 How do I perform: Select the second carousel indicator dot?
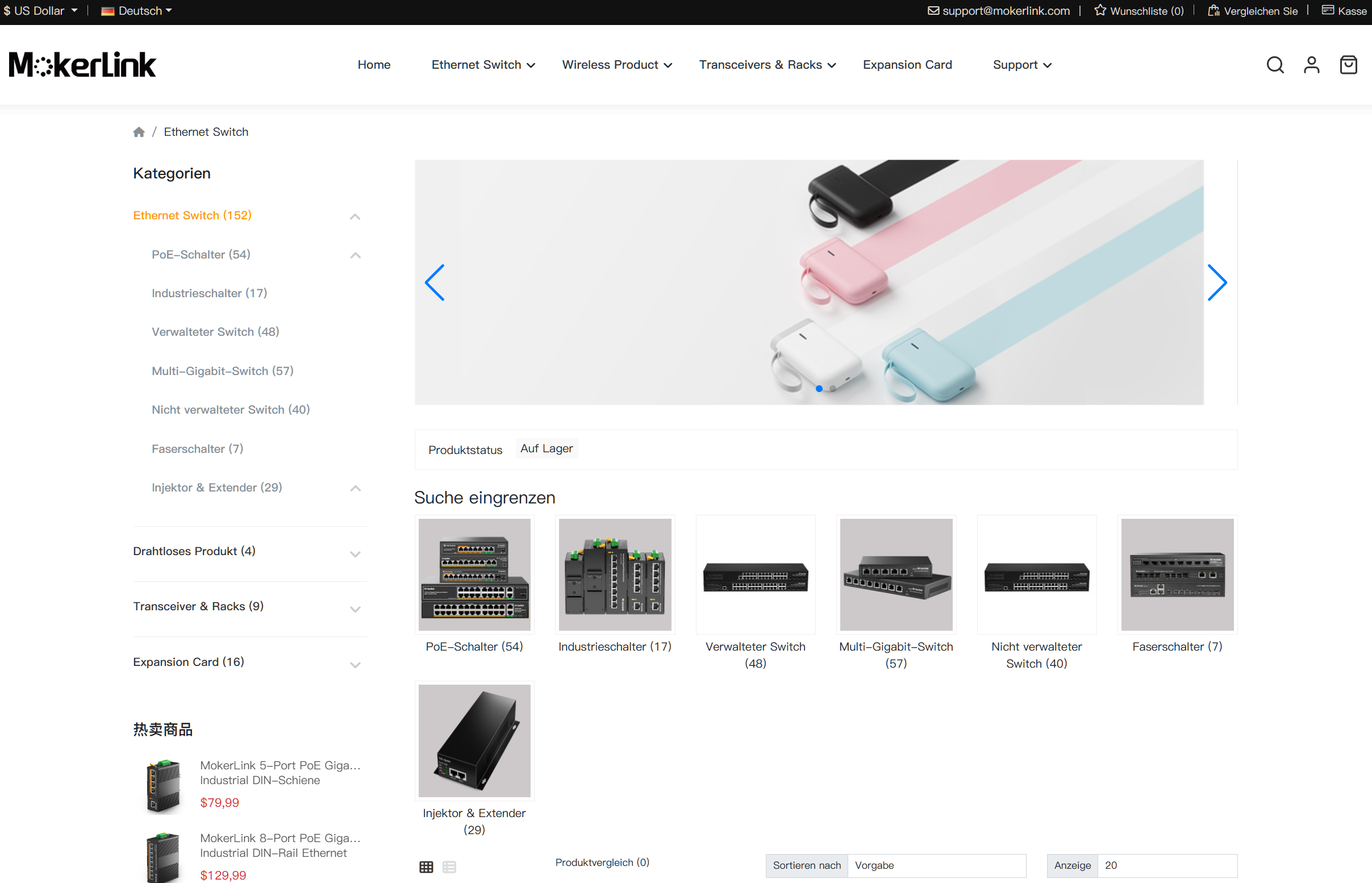[x=832, y=389]
